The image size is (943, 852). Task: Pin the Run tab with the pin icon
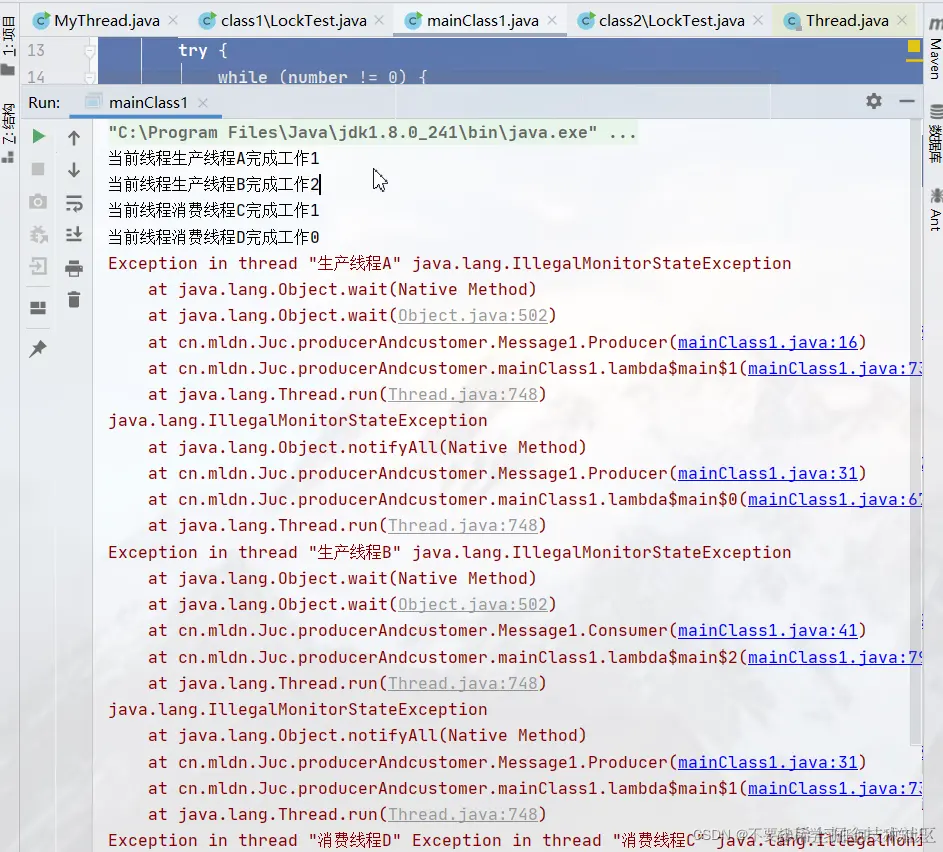(x=38, y=348)
